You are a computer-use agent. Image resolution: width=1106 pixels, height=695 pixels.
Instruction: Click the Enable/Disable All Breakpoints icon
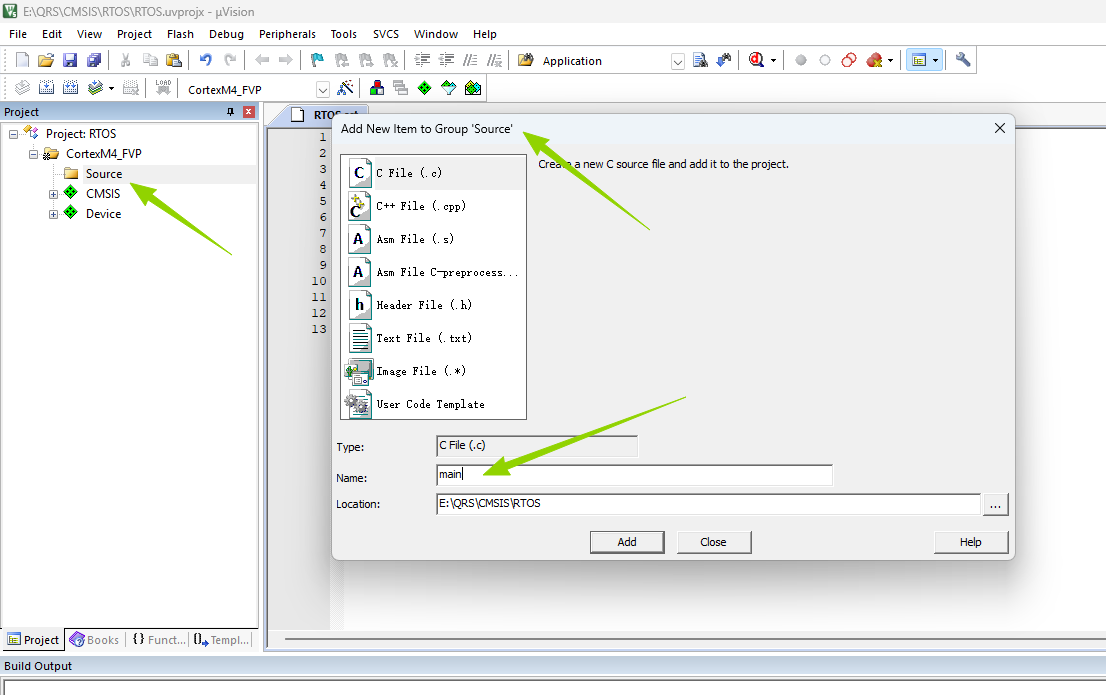[849, 61]
